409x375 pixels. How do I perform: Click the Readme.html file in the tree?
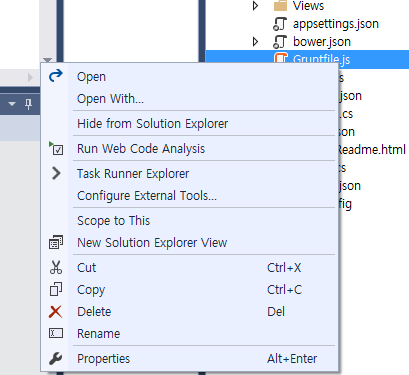372,149
